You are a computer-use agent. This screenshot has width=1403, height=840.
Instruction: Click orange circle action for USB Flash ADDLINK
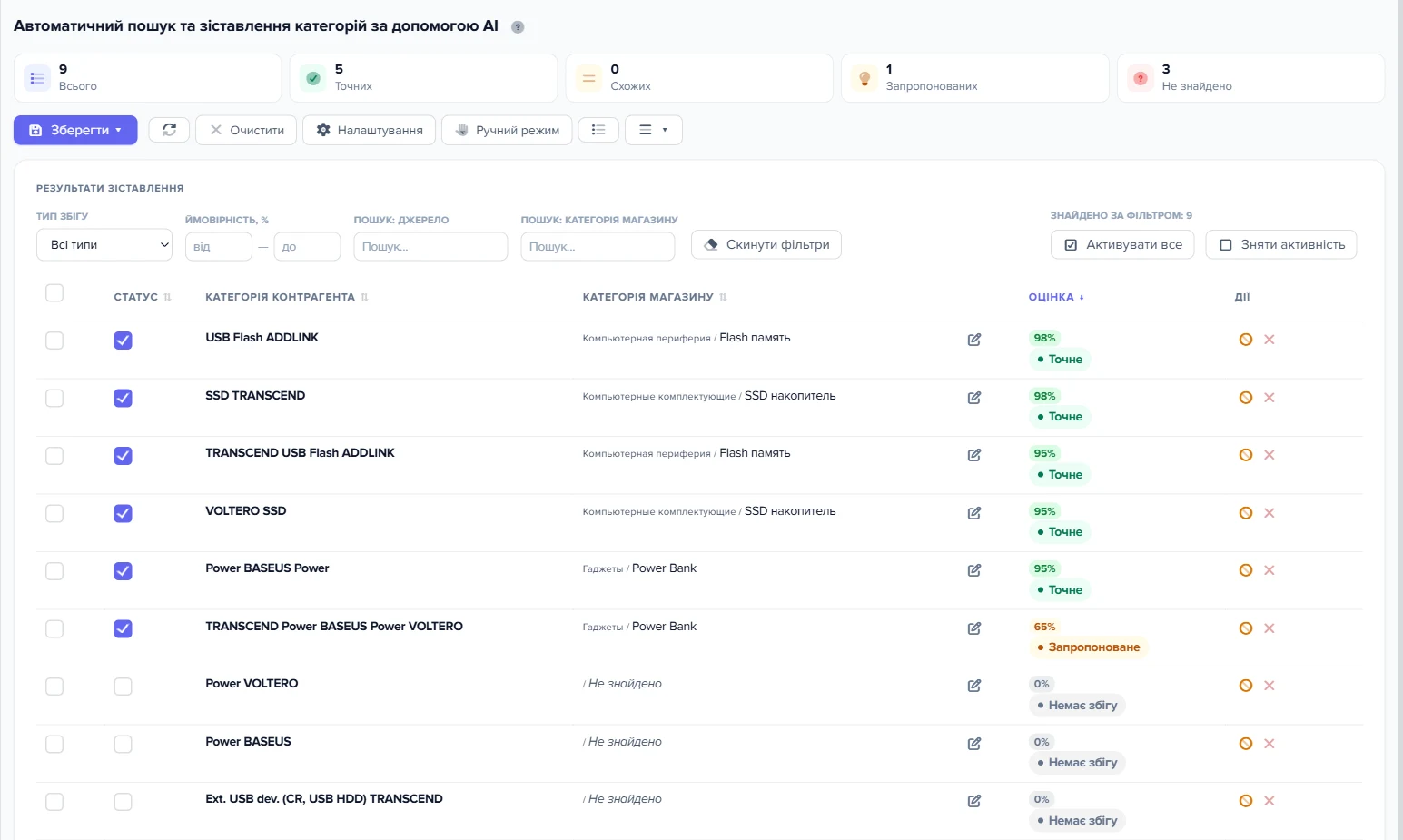(1246, 340)
